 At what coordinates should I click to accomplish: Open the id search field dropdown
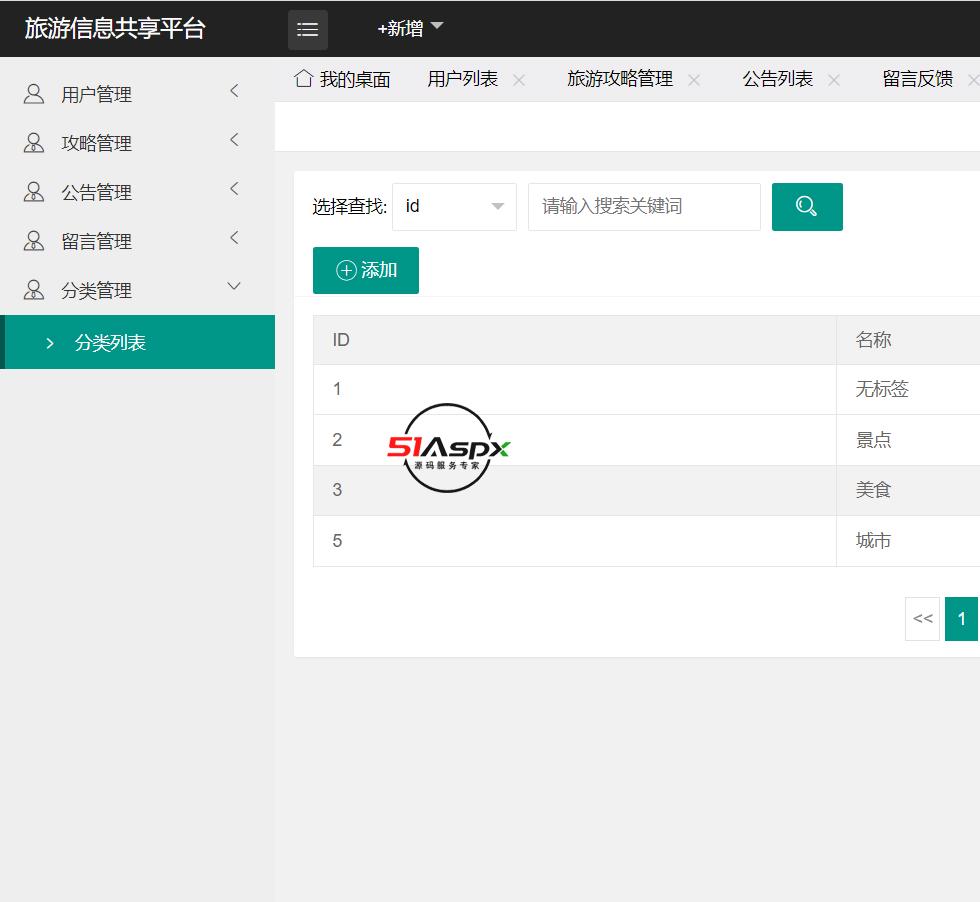(454, 207)
